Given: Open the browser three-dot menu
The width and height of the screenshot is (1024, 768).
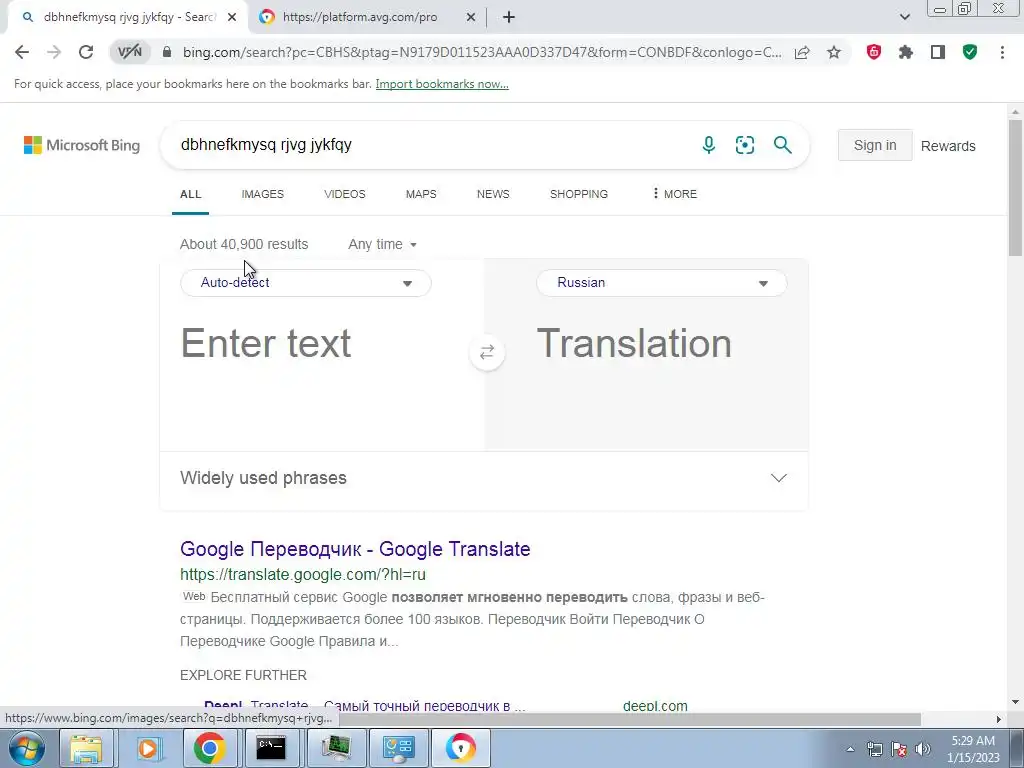Looking at the screenshot, I should [x=1002, y=52].
